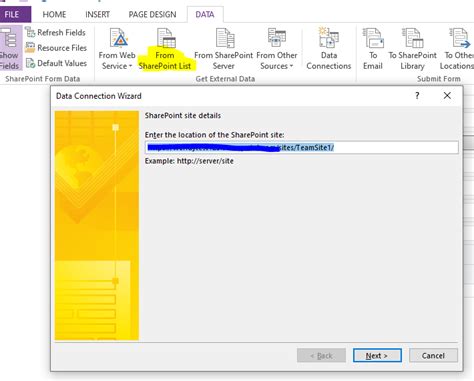474x381 pixels.
Task: Select the DATA ribbon tab
Action: tap(205, 15)
